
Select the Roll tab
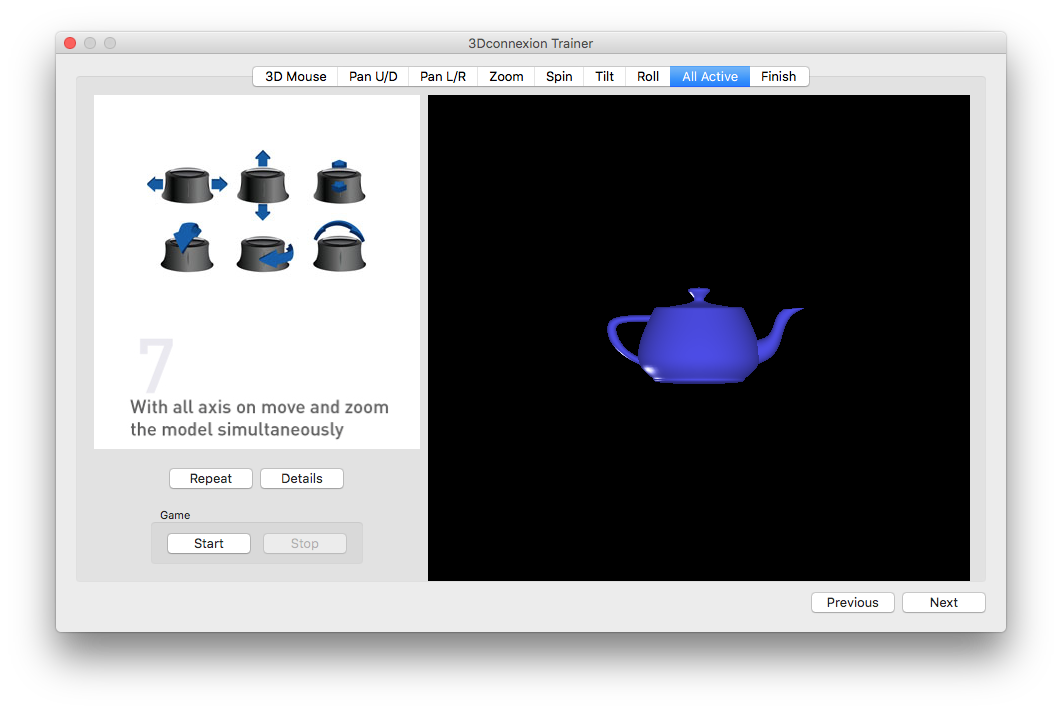648,77
